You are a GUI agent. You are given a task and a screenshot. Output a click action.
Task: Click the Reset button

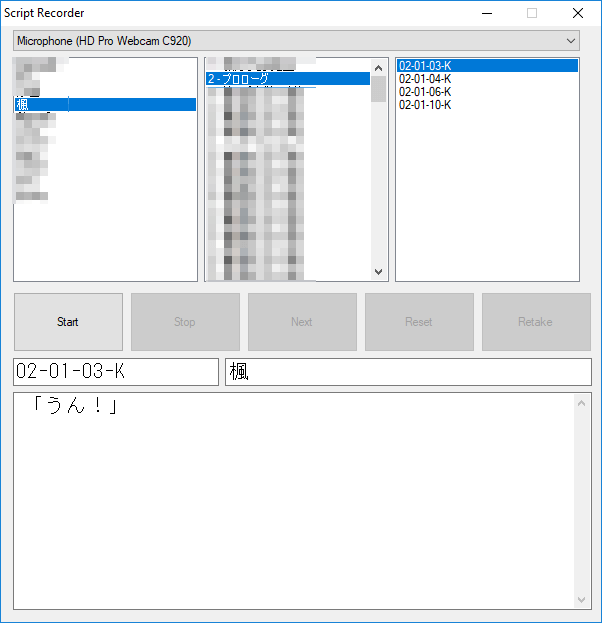(x=419, y=322)
